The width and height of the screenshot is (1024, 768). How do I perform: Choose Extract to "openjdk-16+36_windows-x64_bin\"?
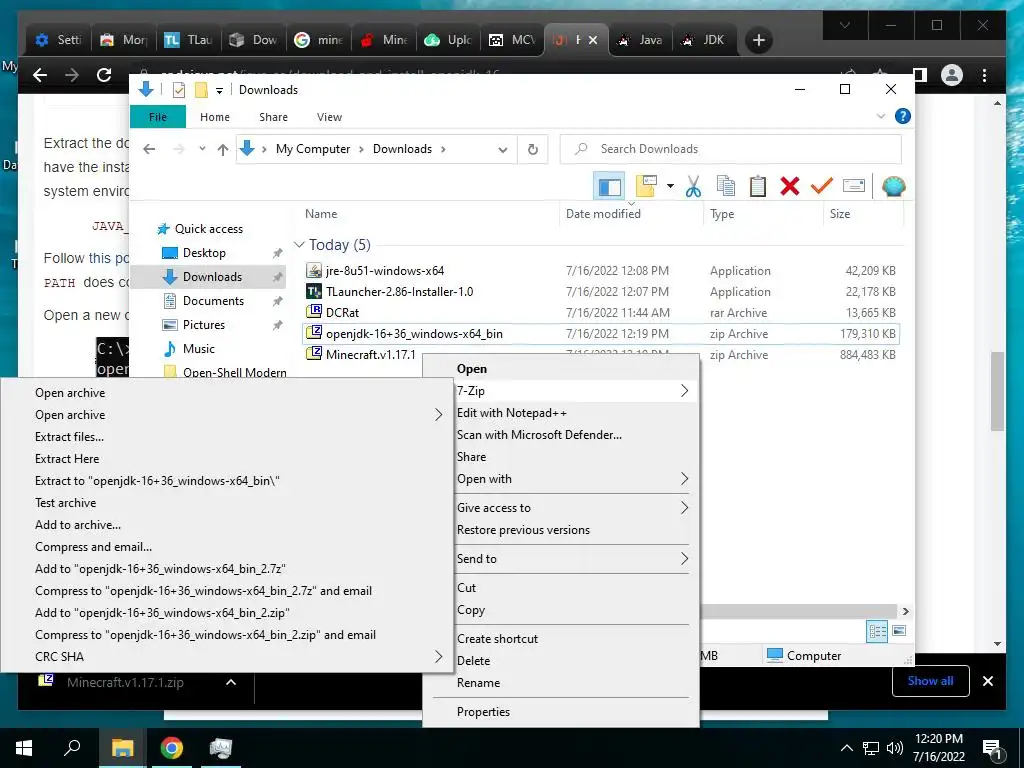(157, 481)
